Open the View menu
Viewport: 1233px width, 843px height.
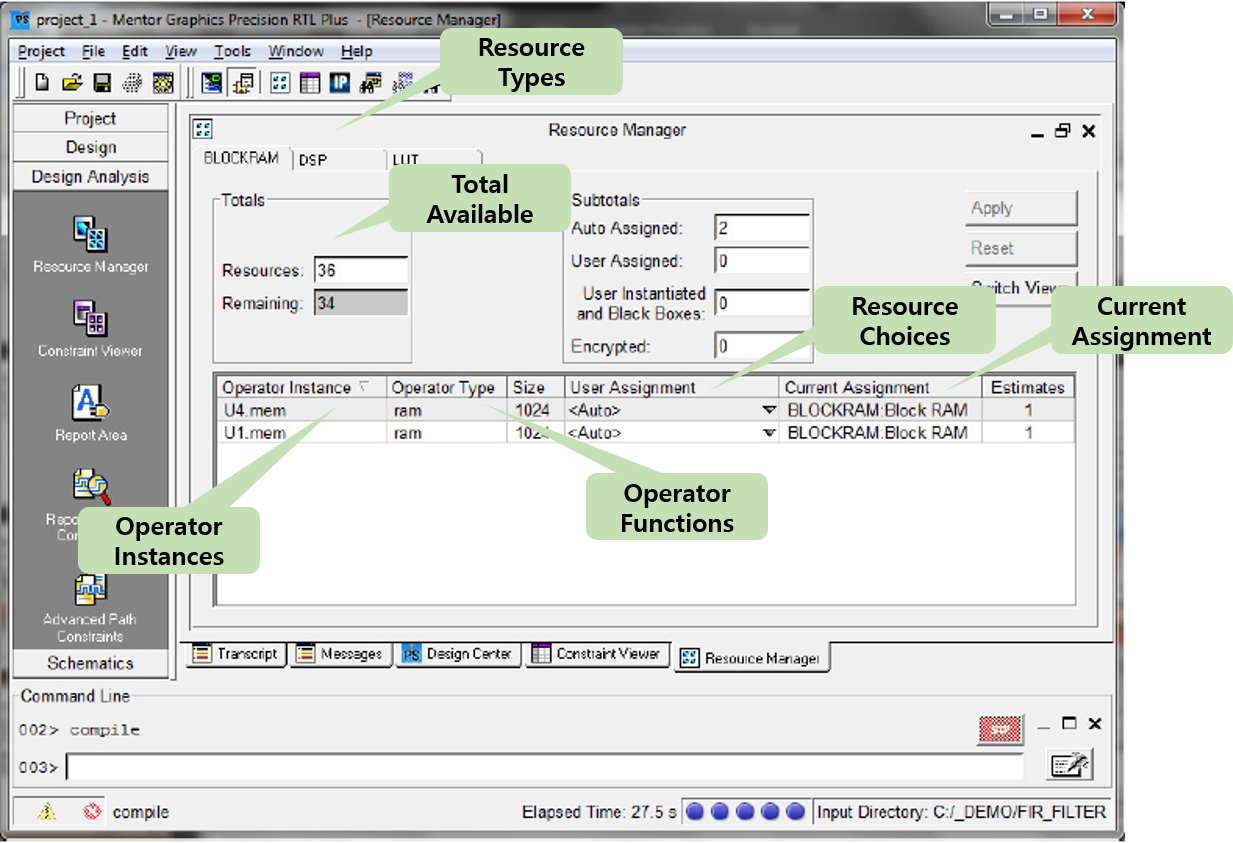(x=181, y=51)
